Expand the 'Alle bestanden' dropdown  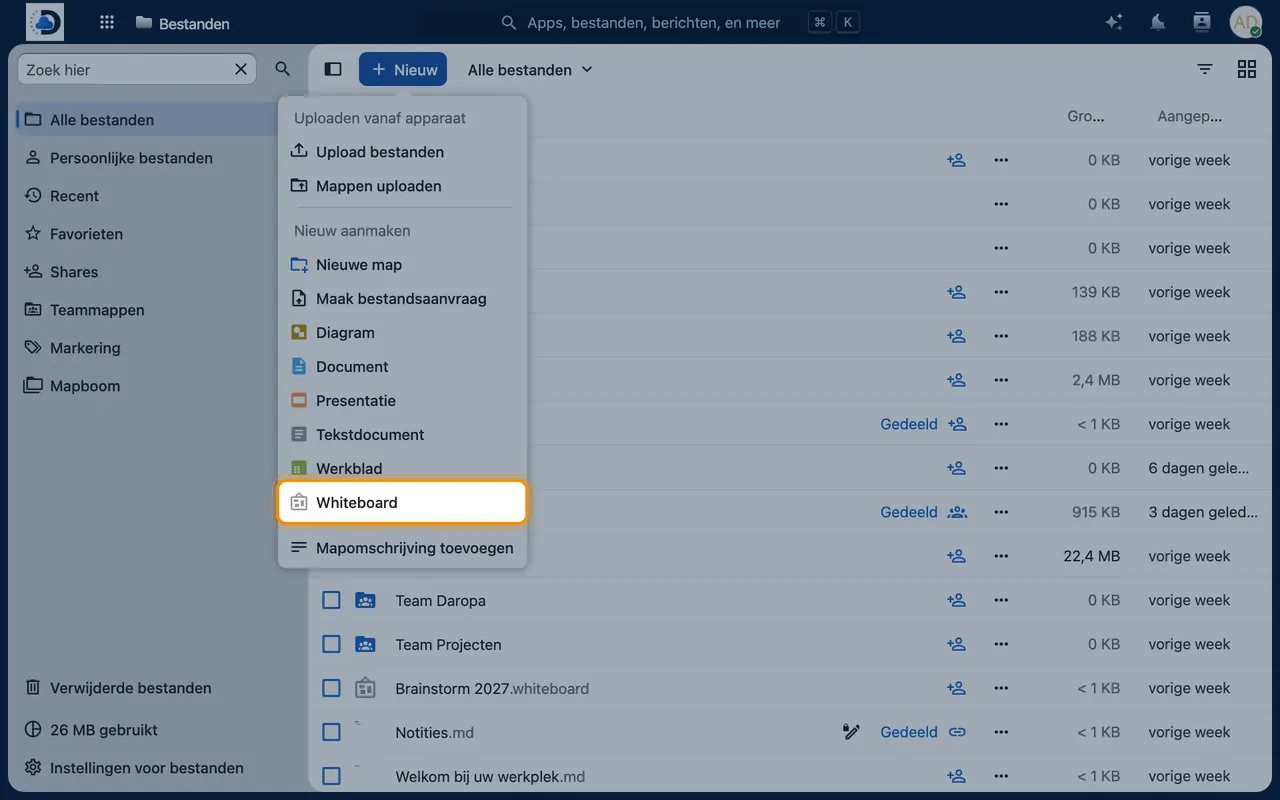click(x=530, y=69)
